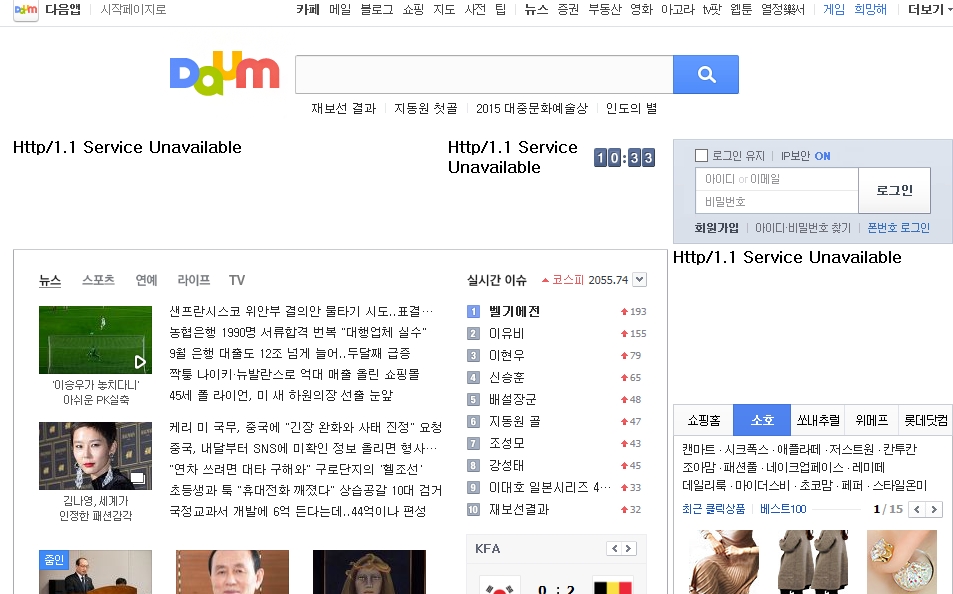
Task: Open top navigation 뉴스 link
Action: point(536,10)
